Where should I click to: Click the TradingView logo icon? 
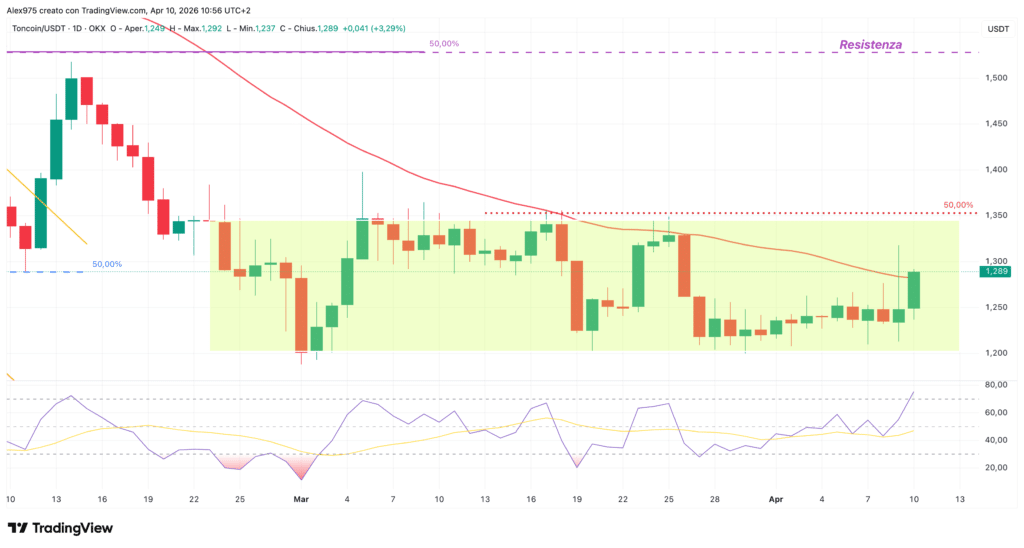pos(18,528)
